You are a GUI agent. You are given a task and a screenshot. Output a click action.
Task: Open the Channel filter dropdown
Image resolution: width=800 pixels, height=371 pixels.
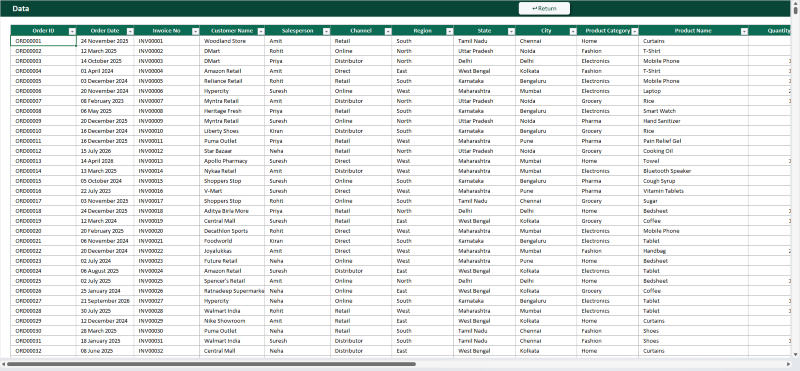tap(388, 31)
